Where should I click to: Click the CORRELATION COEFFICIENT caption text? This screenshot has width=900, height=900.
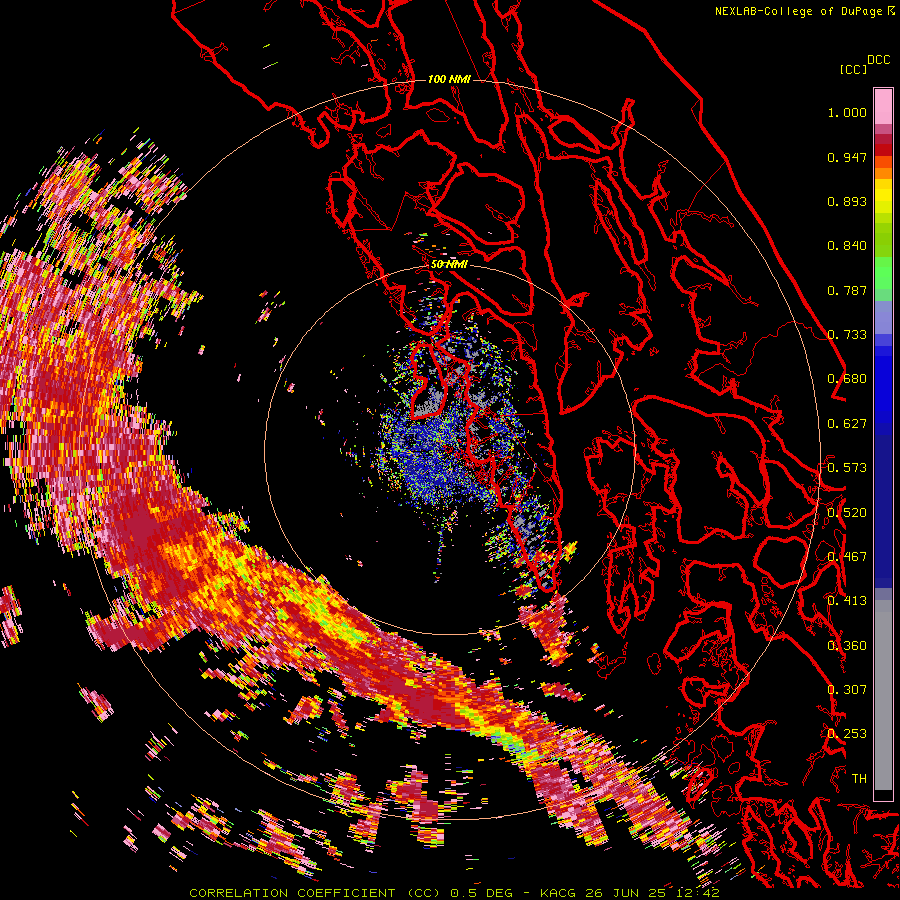pyautogui.click(x=292, y=893)
